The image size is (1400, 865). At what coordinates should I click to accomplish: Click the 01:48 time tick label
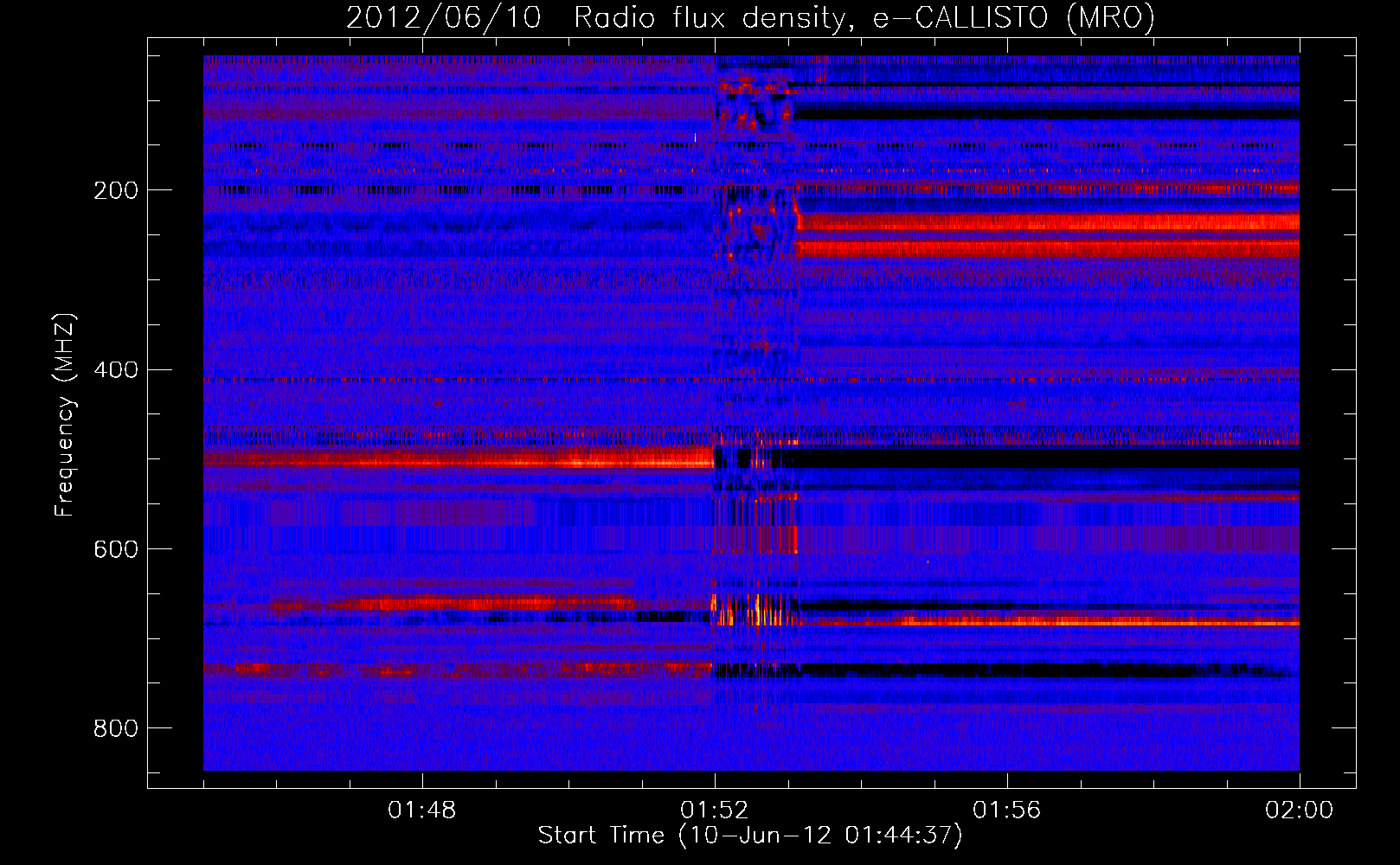[x=421, y=811]
